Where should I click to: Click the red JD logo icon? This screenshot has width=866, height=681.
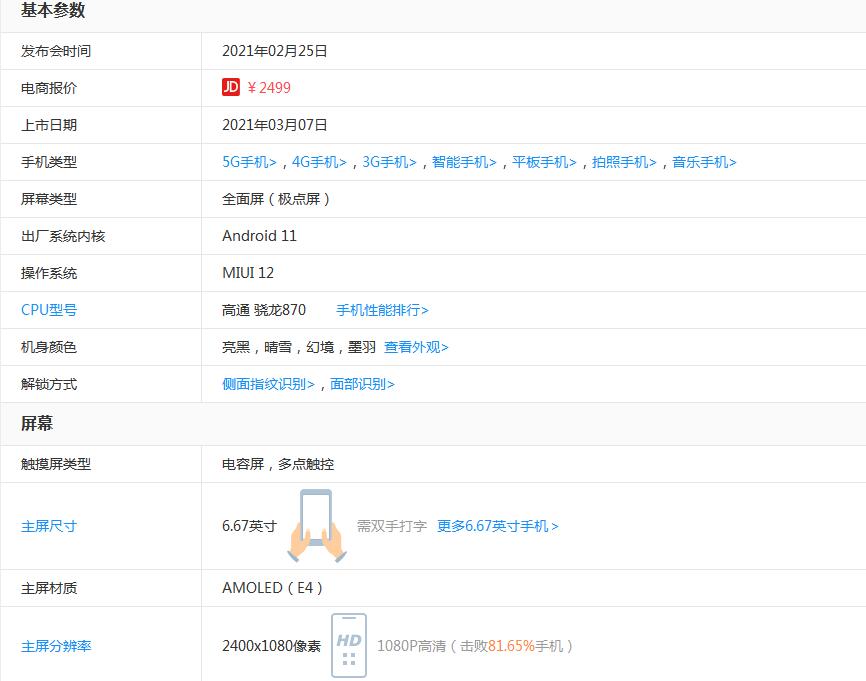(x=231, y=88)
